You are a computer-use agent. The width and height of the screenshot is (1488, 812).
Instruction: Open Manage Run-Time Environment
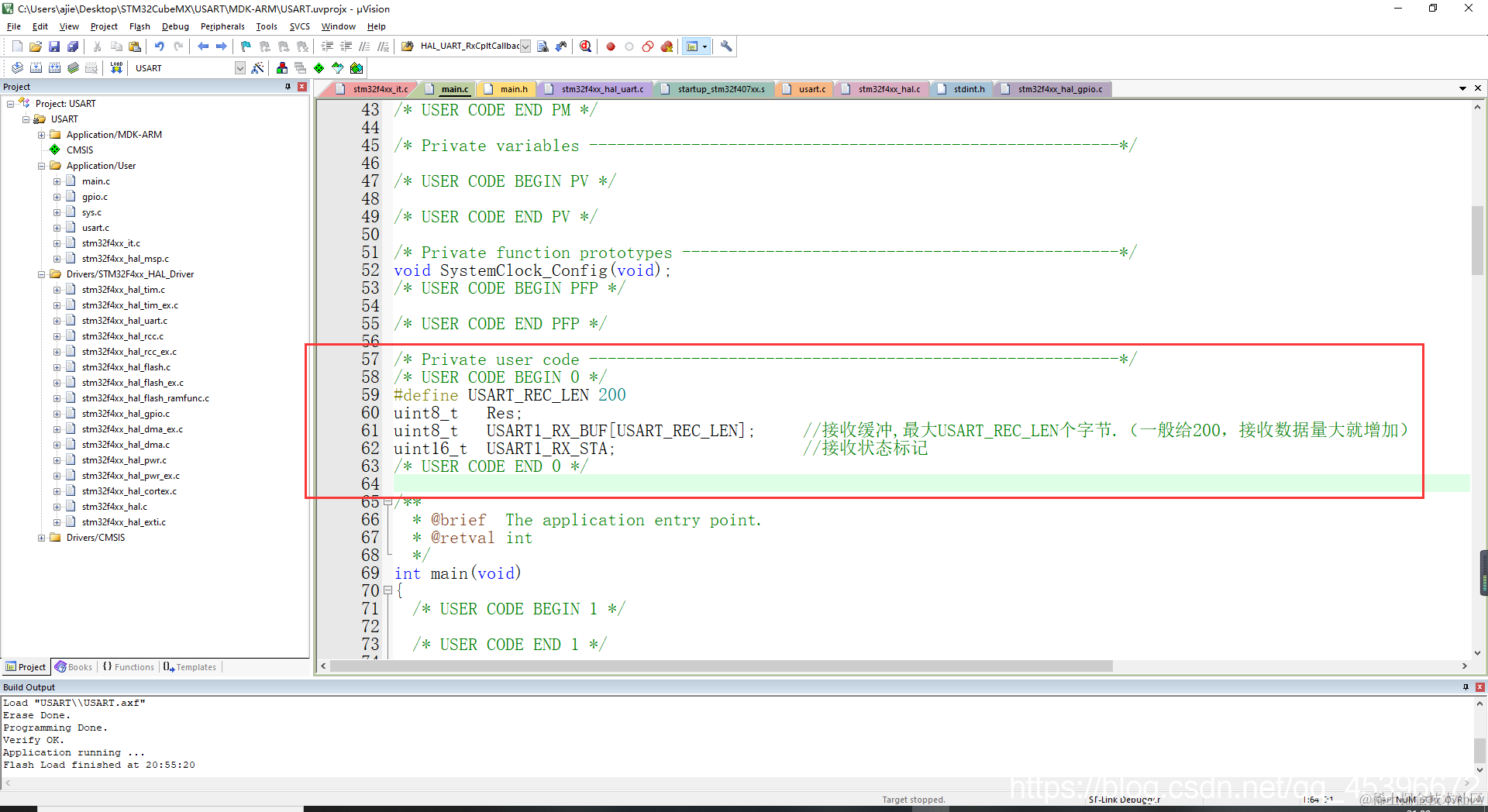pyautogui.click(x=319, y=68)
